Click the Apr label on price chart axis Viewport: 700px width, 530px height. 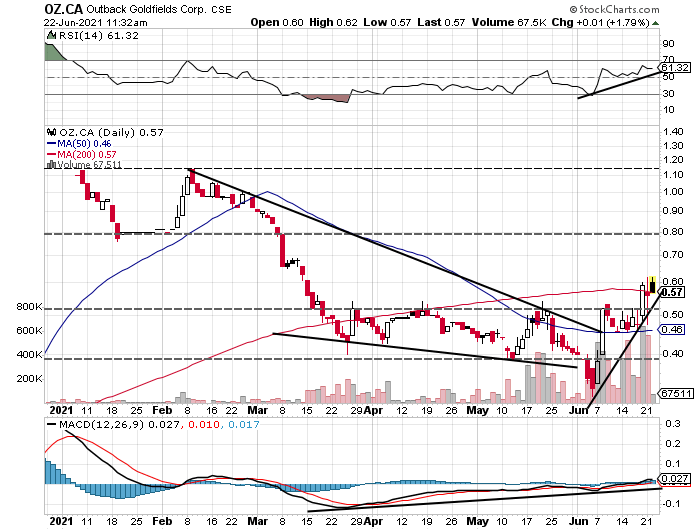(x=373, y=410)
